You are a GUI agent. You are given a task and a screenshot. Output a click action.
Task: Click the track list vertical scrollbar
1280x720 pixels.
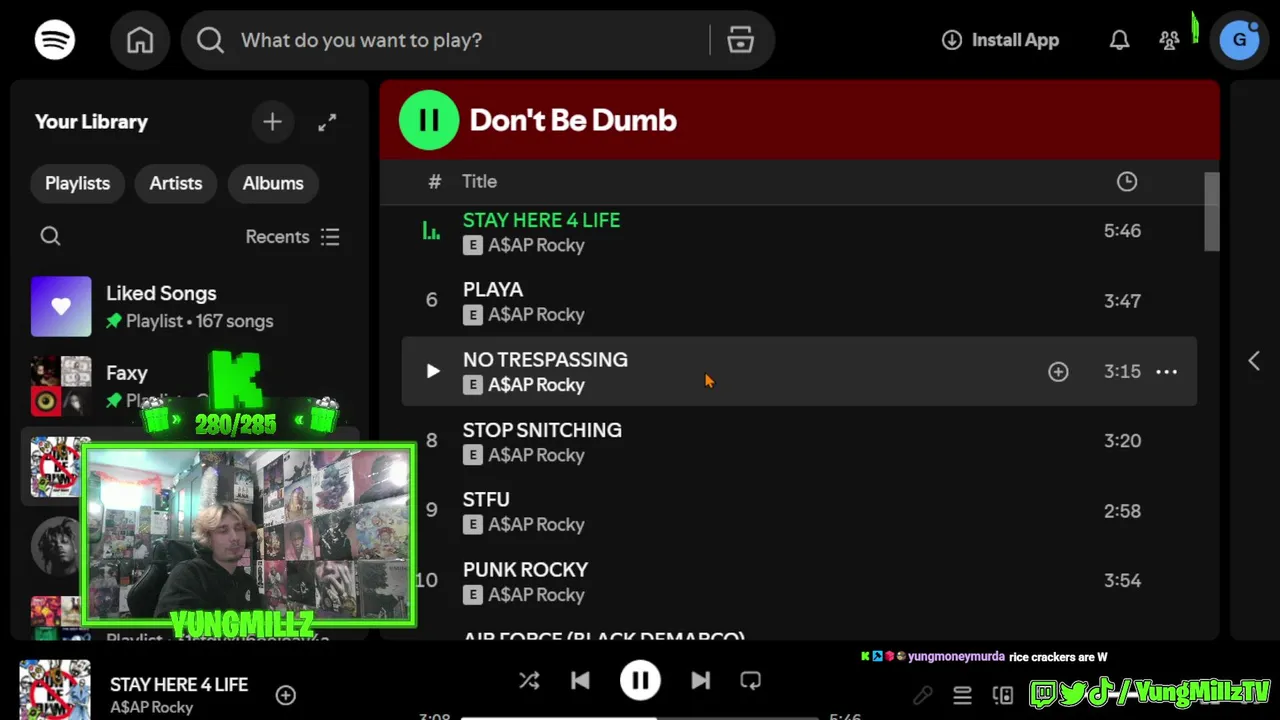(1211, 212)
